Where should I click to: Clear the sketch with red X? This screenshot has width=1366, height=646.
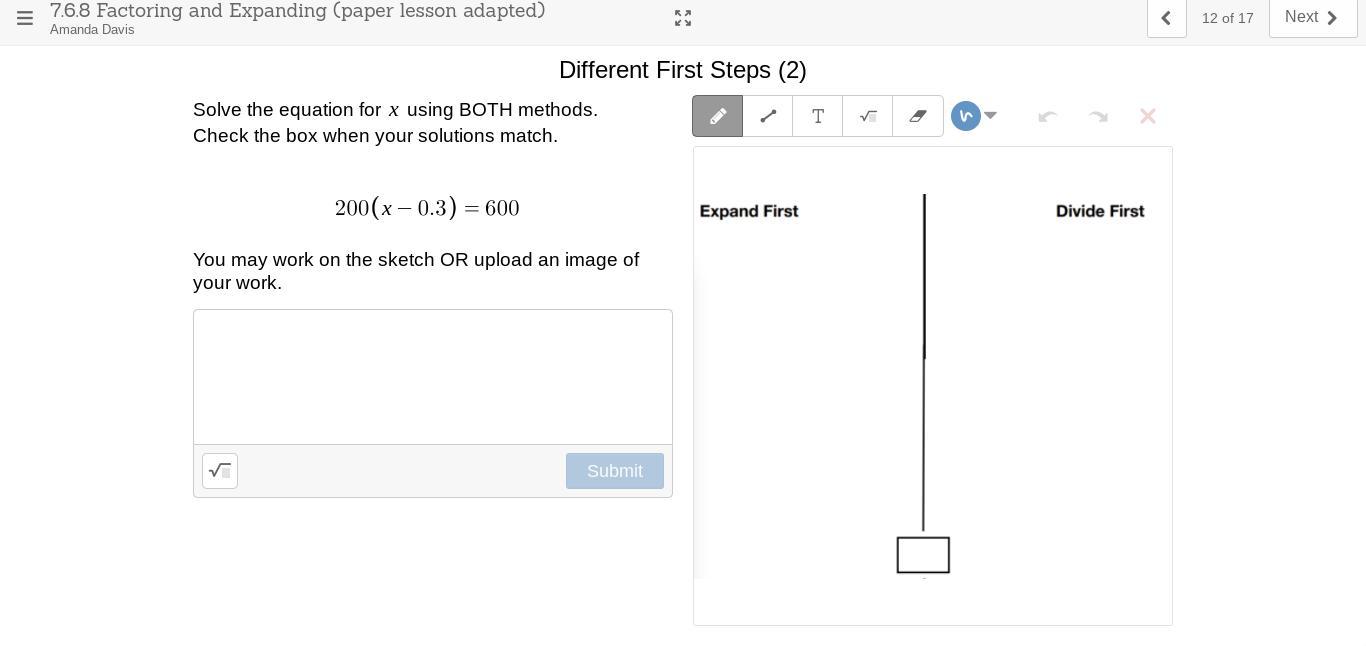coord(1148,116)
